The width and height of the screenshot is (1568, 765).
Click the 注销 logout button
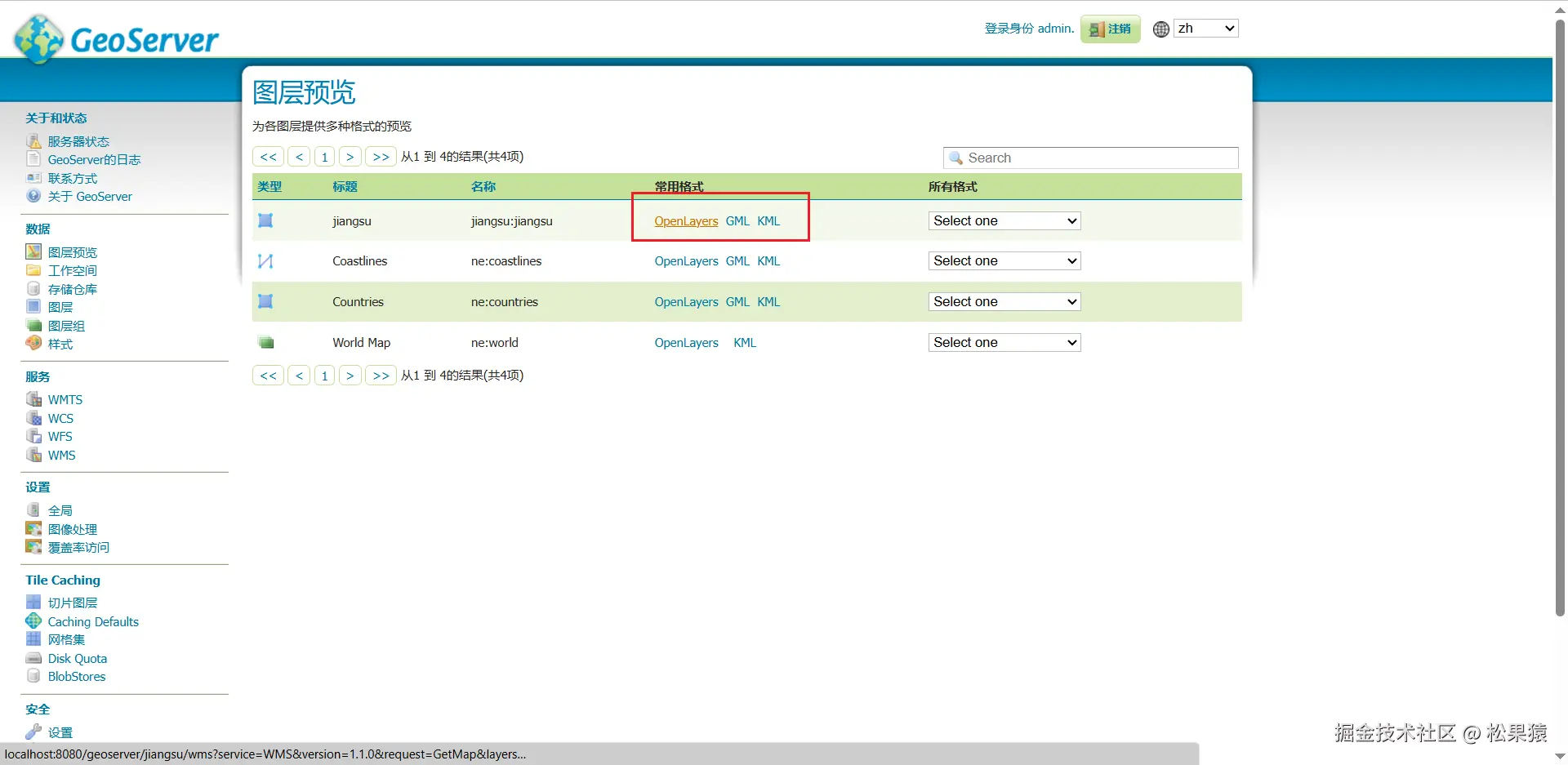[1111, 29]
